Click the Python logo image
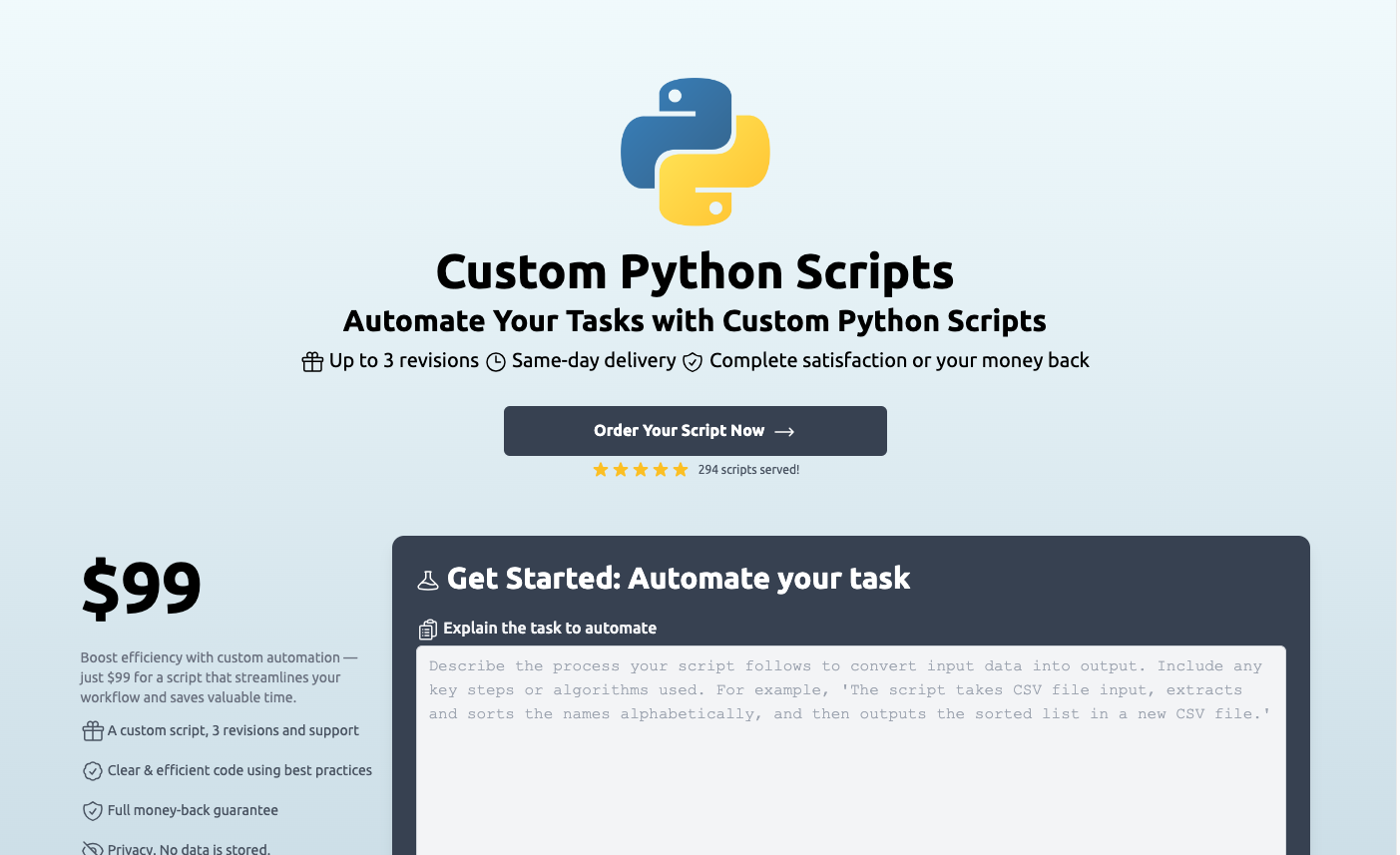Image resolution: width=1400 pixels, height=855 pixels. click(x=696, y=152)
